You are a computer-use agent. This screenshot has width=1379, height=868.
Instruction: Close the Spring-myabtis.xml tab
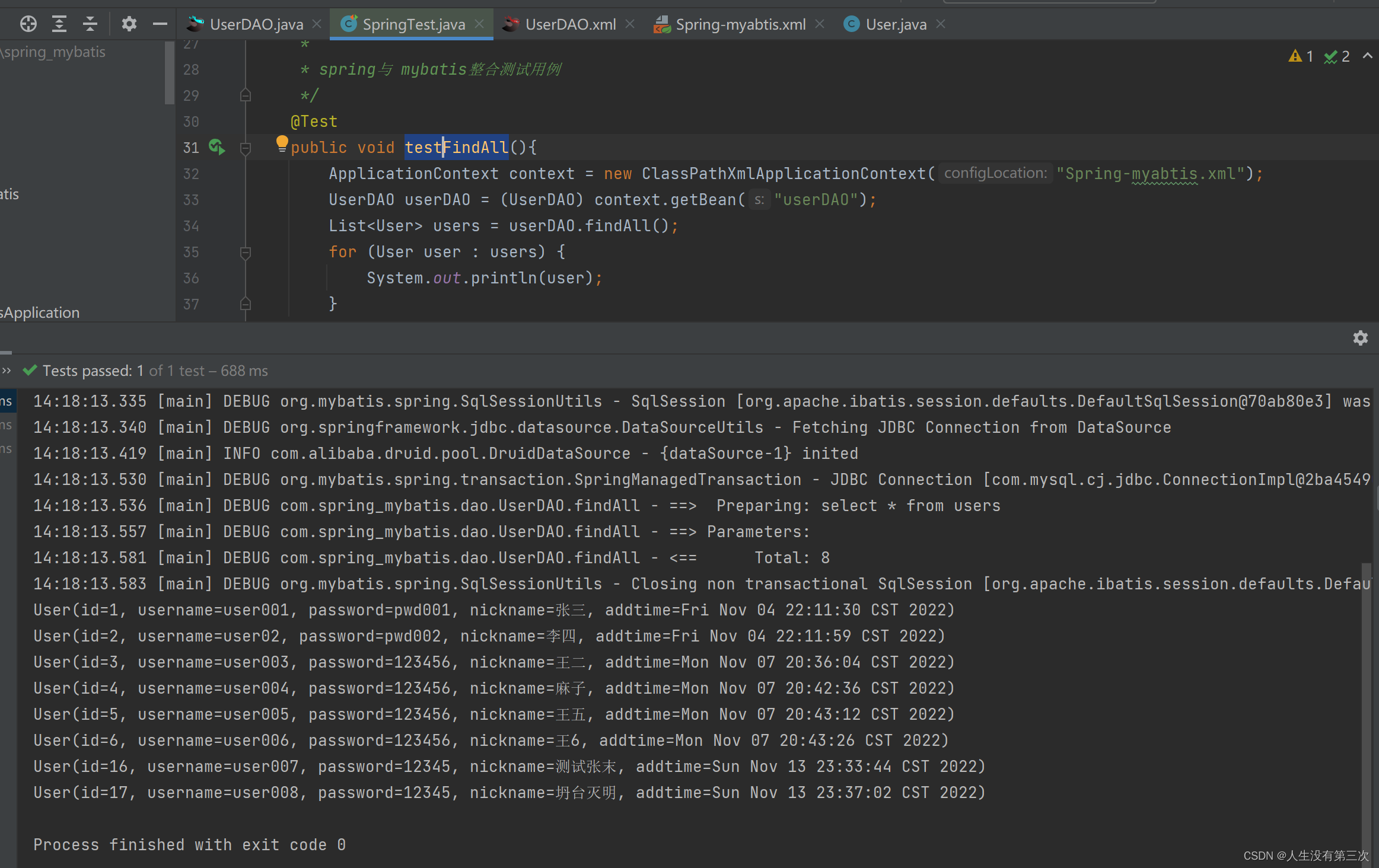tap(820, 24)
